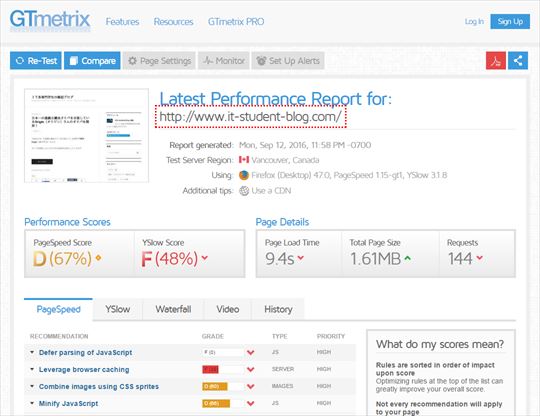
Task: Click the F (48%) YSlow score
Action: pos(170,258)
